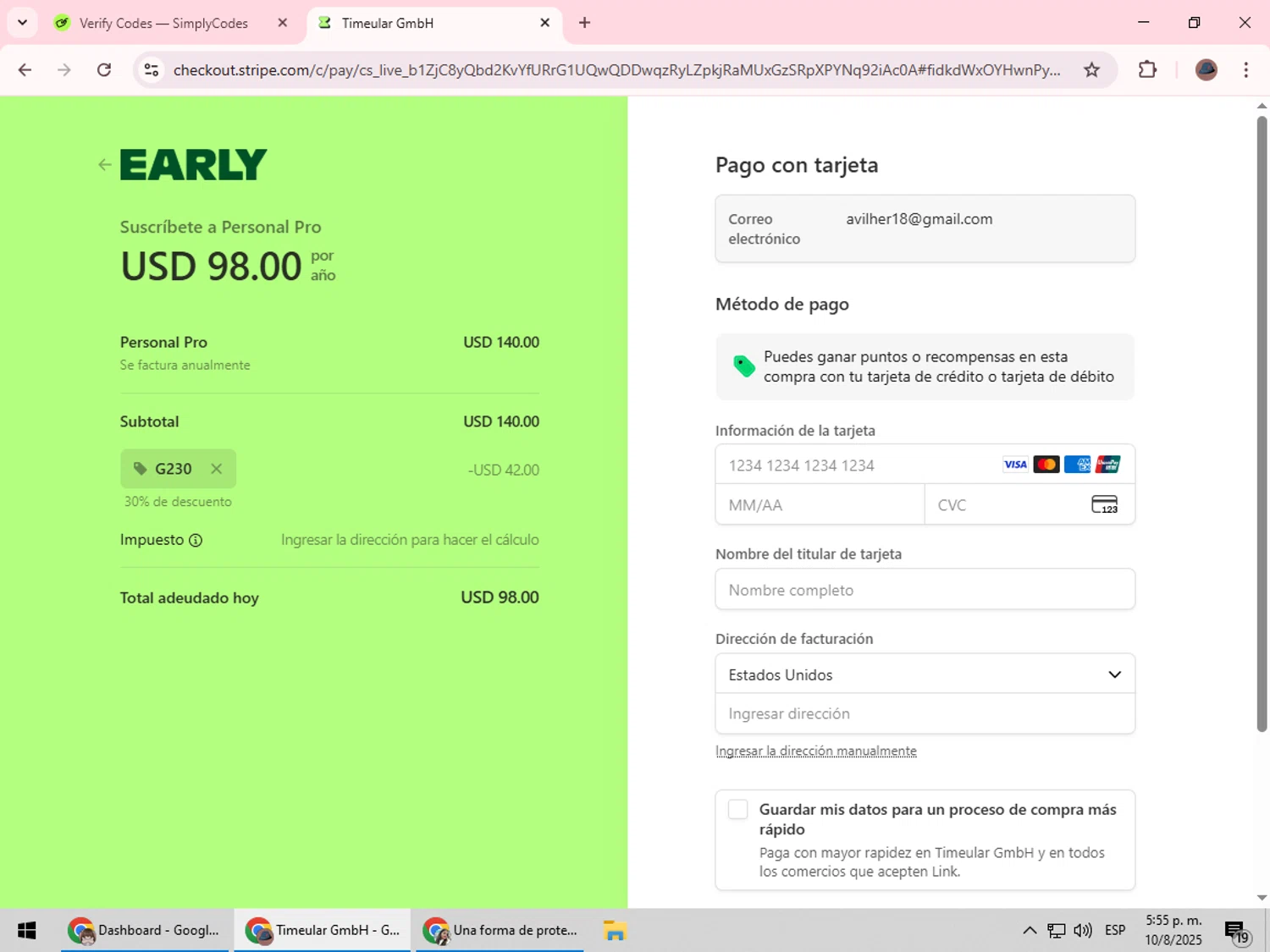Click the '30% de descuento' text
Screen dimensions: 1270x952
(x=178, y=502)
